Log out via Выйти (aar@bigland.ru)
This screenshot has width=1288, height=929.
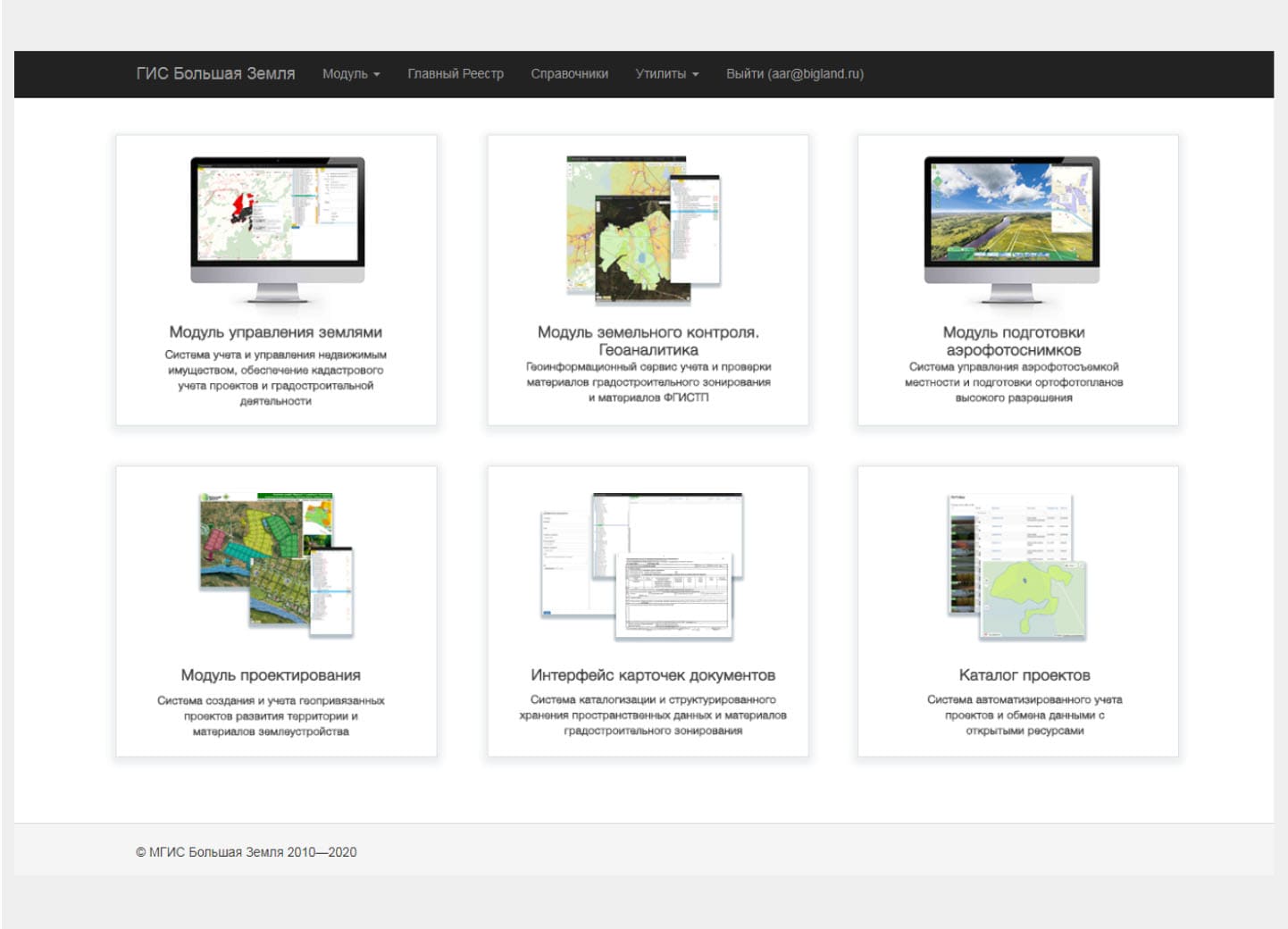(x=794, y=74)
